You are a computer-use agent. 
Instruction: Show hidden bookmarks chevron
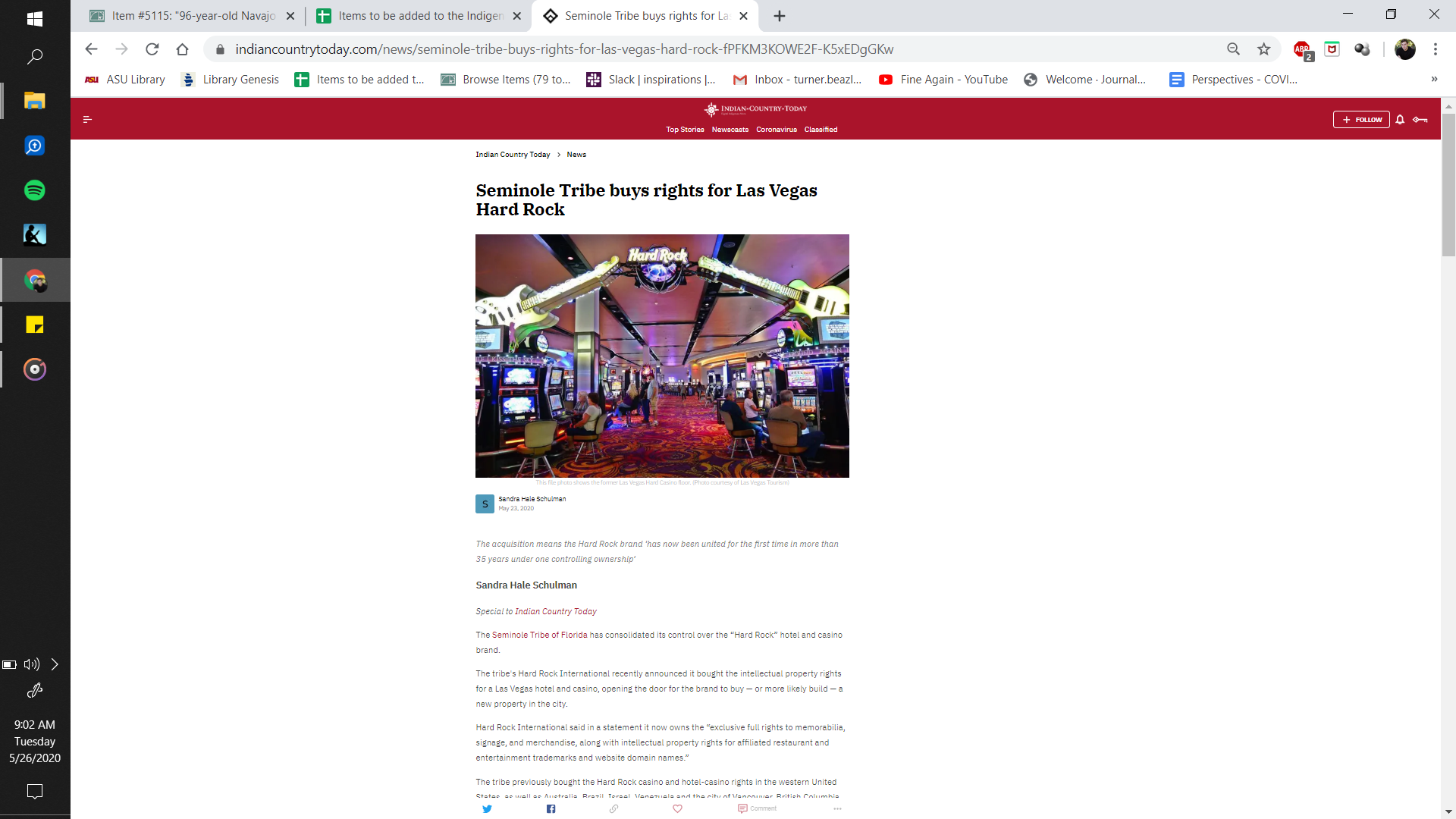[1433, 79]
